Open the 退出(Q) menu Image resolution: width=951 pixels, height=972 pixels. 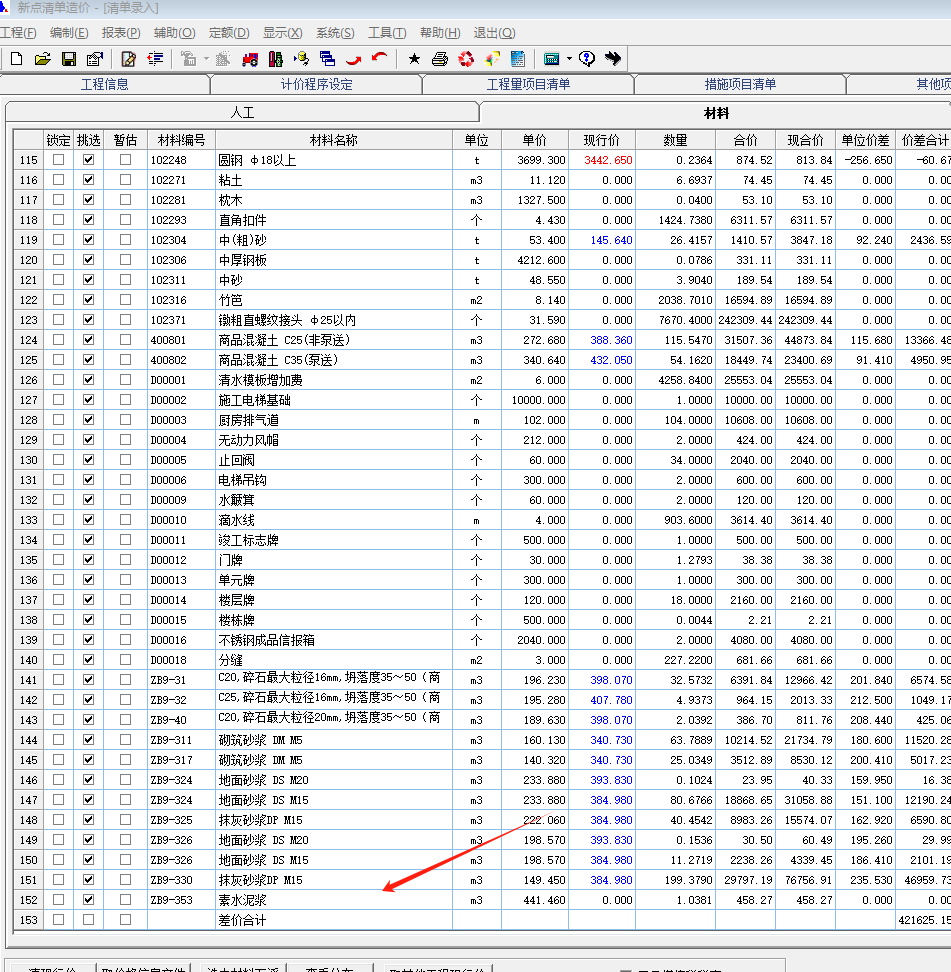(x=494, y=33)
